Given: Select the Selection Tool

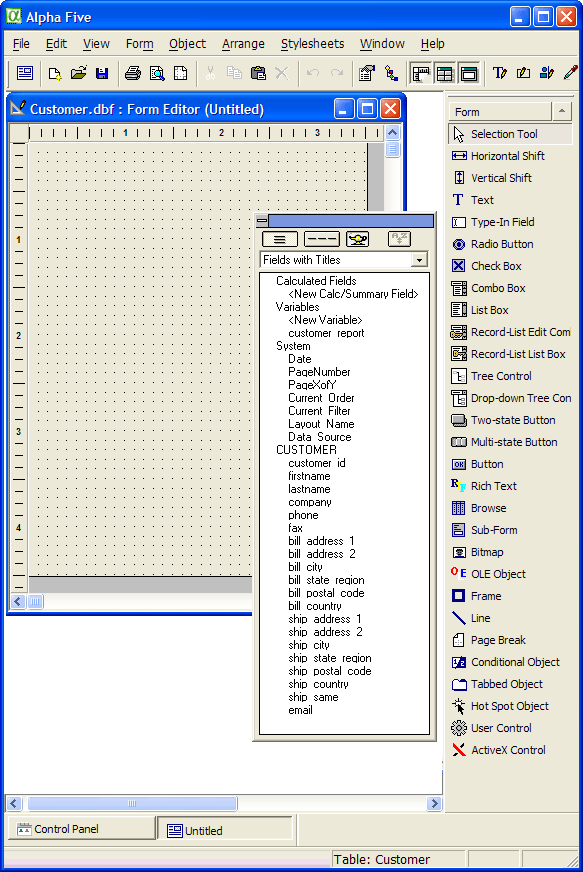Looking at the screenshot, I should tap(510, 134).
